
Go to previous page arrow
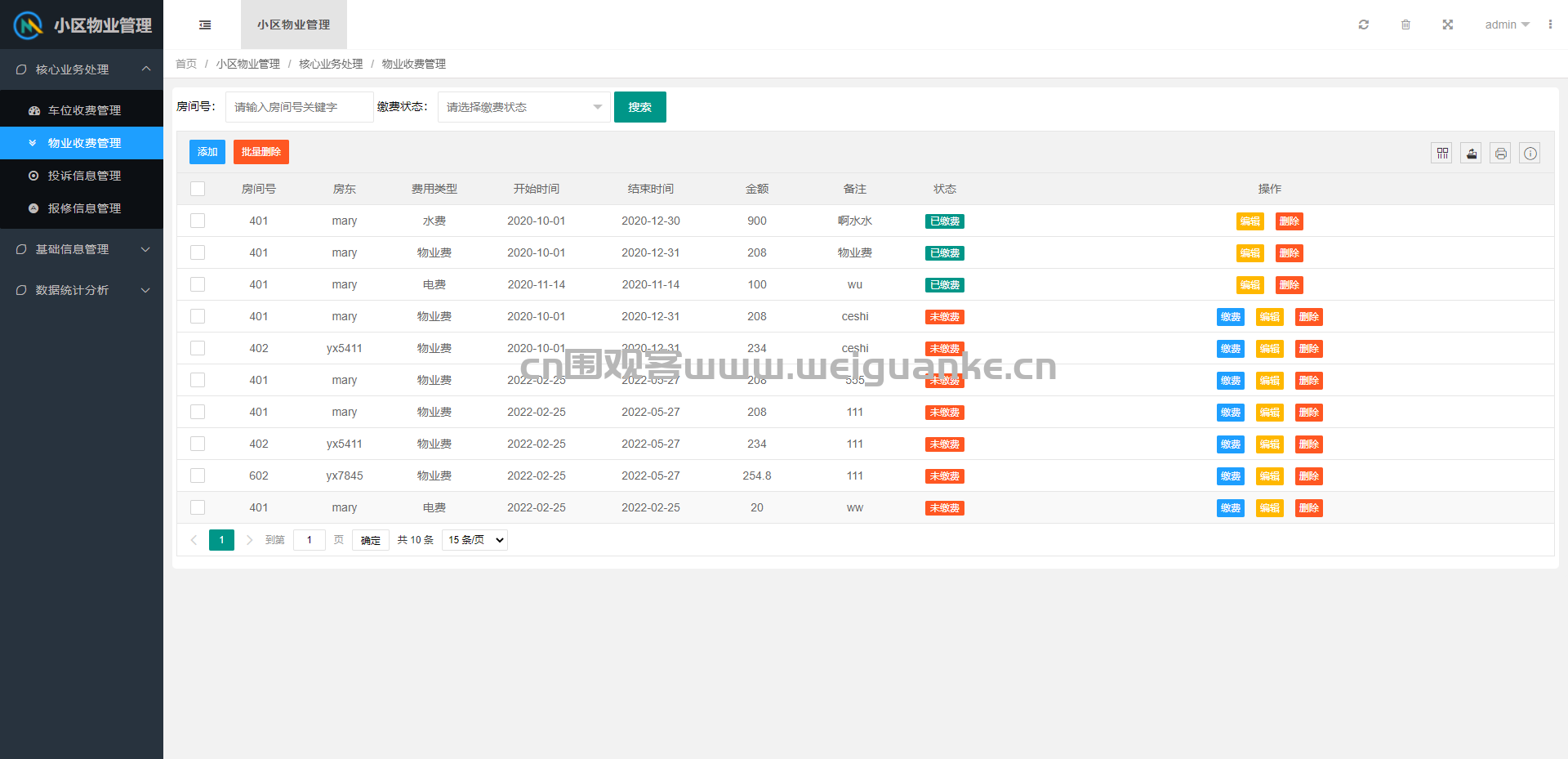coord(194,540)
